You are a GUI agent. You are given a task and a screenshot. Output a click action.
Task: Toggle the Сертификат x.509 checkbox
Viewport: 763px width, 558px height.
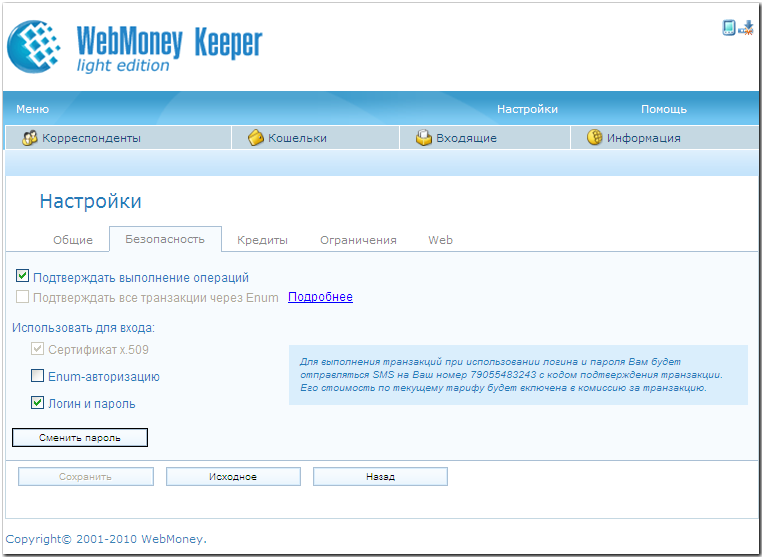pos(37,348)
